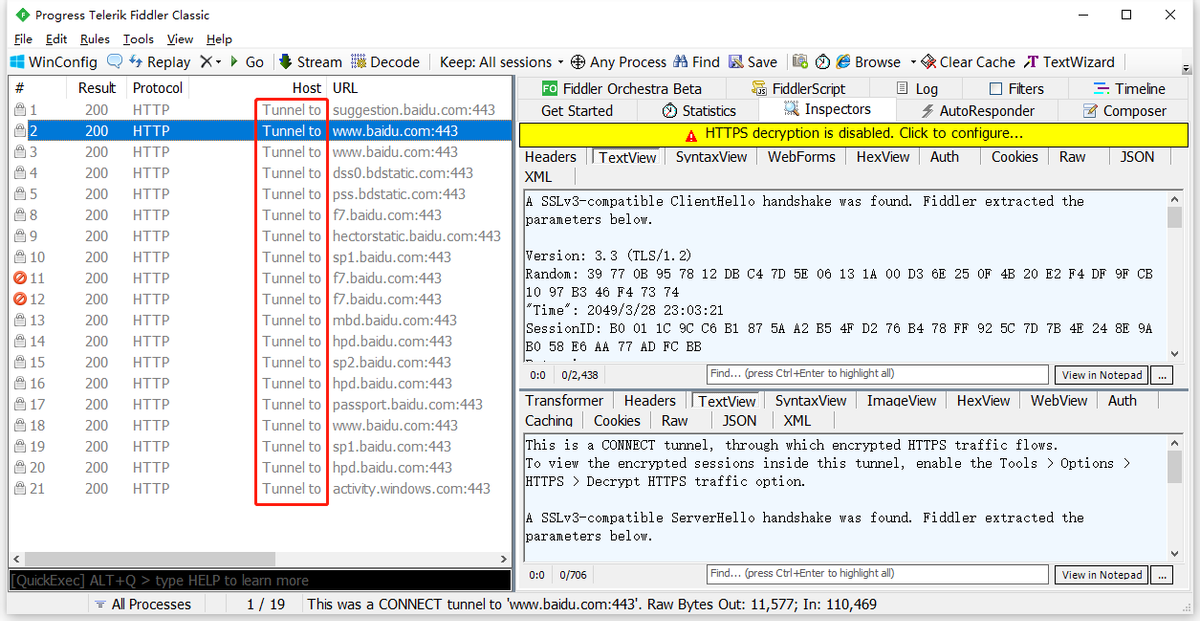This screenshot has width=1200, height=621.
Task: Open the Rules menu
Action: [x=95, y=39]
